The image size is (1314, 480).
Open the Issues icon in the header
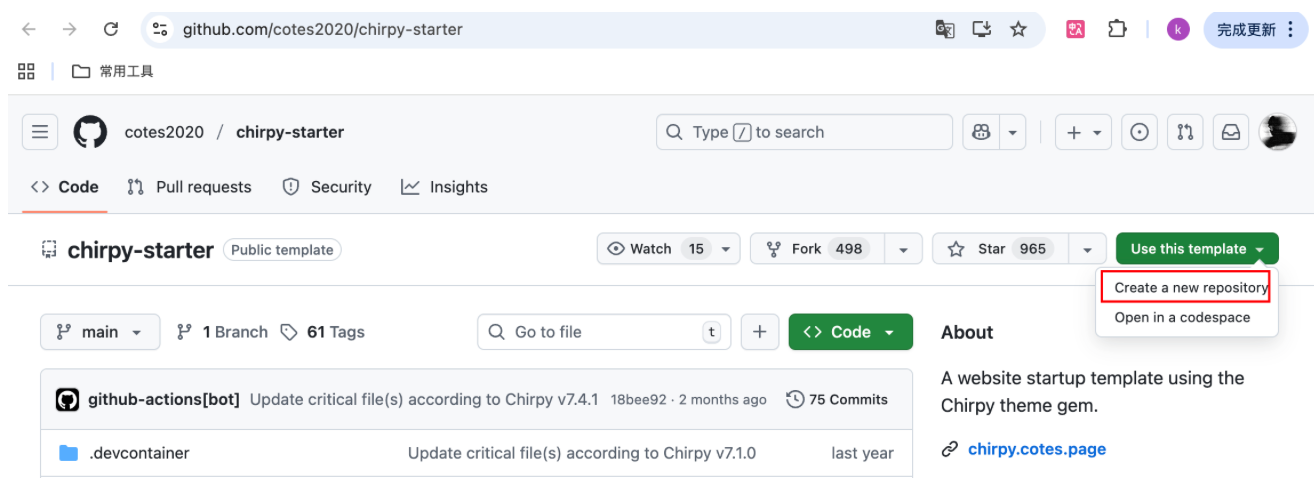[1139, 132]
